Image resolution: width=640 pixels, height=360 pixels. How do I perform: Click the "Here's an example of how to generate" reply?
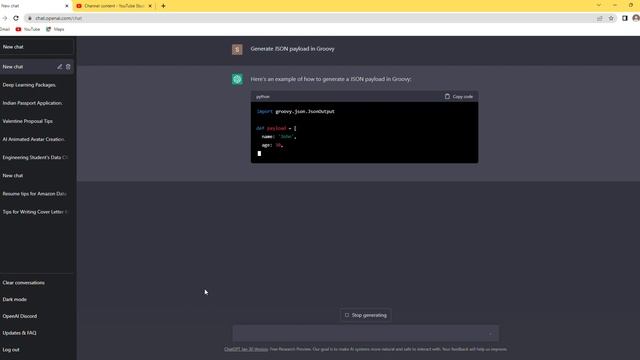(x=331, y=79)
